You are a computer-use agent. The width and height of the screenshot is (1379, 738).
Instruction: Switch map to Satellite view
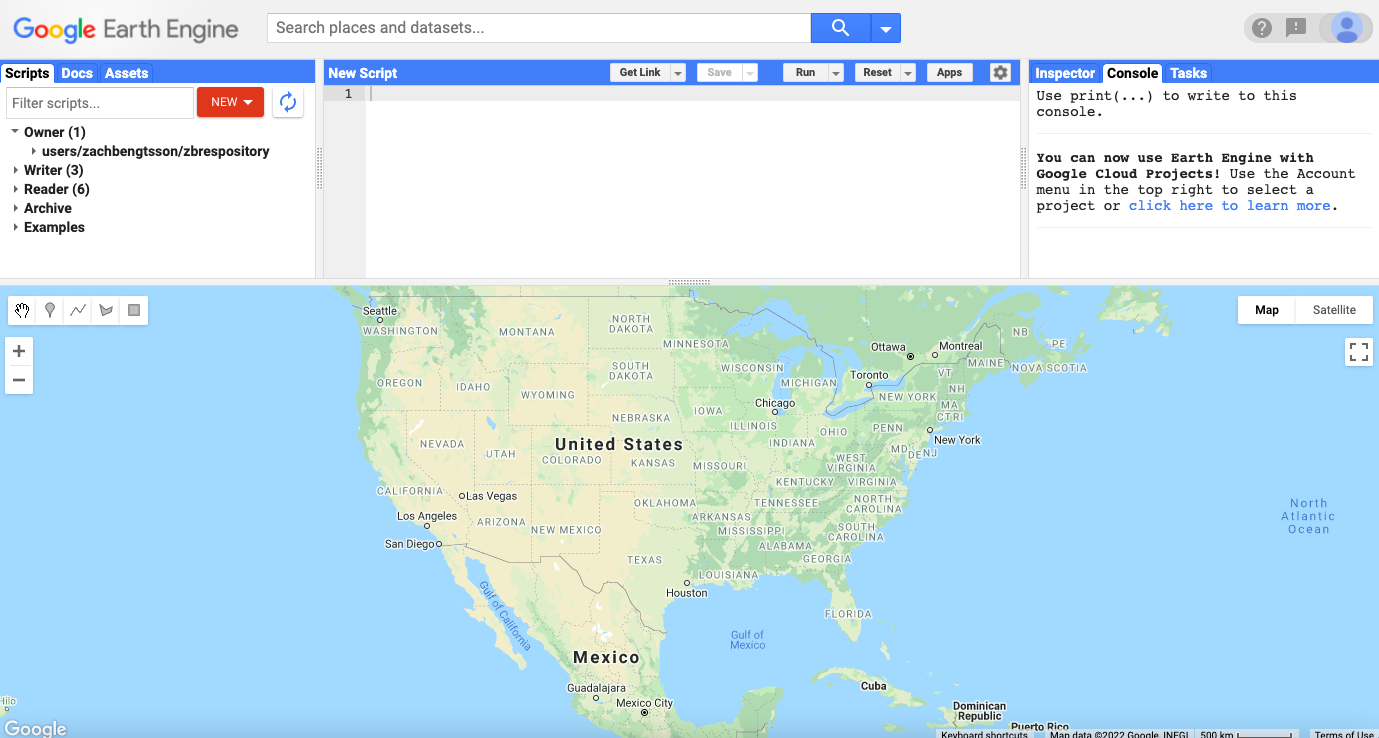point(1334,310)
